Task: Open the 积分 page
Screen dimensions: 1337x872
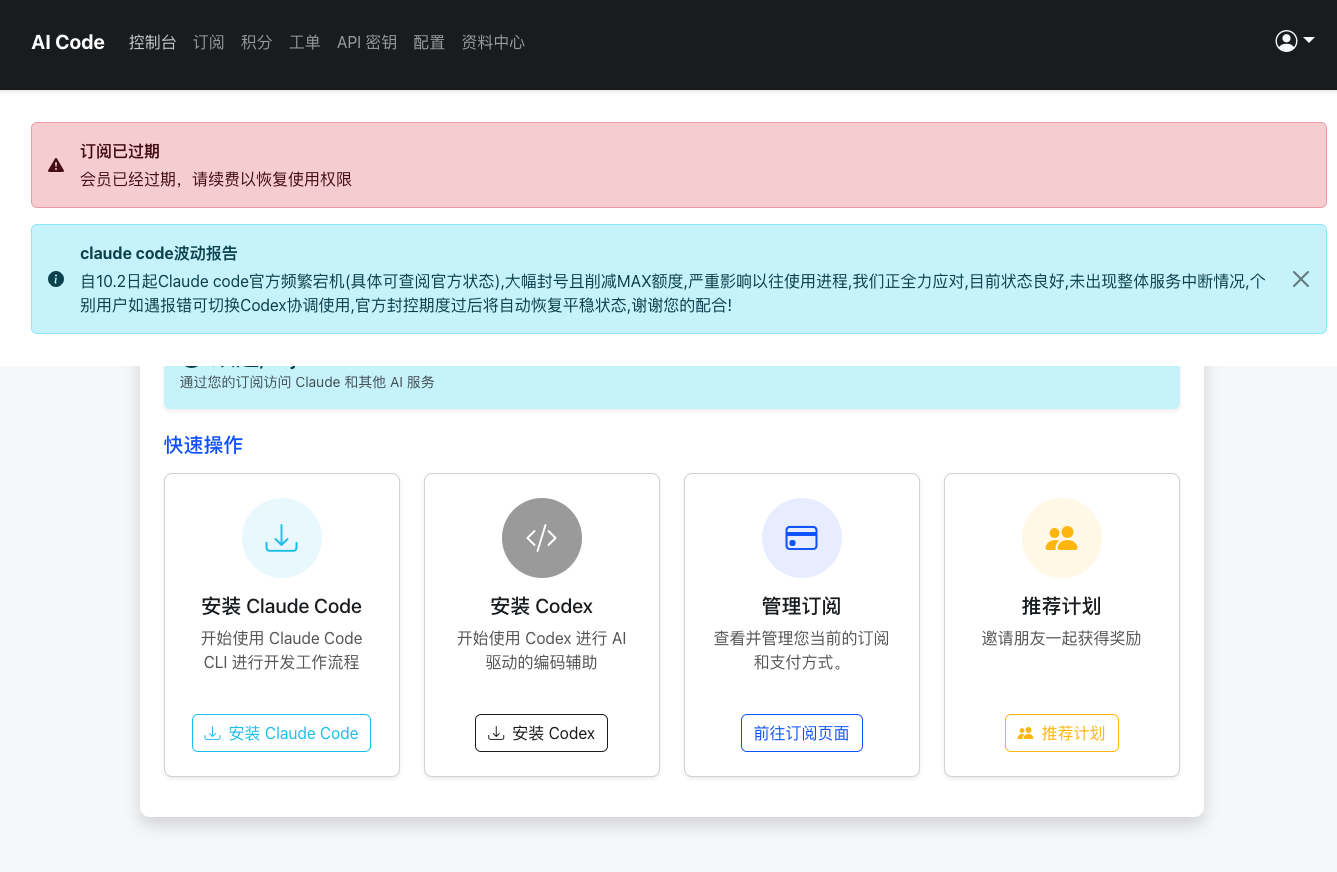Action: tap(256, 42)
